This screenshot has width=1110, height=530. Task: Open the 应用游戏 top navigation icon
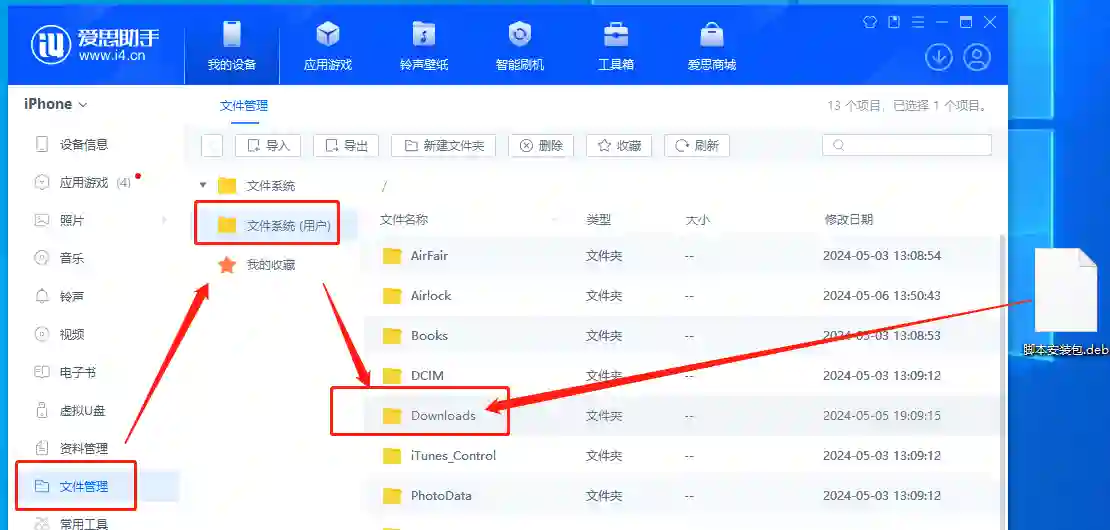(x=327, y=46)
